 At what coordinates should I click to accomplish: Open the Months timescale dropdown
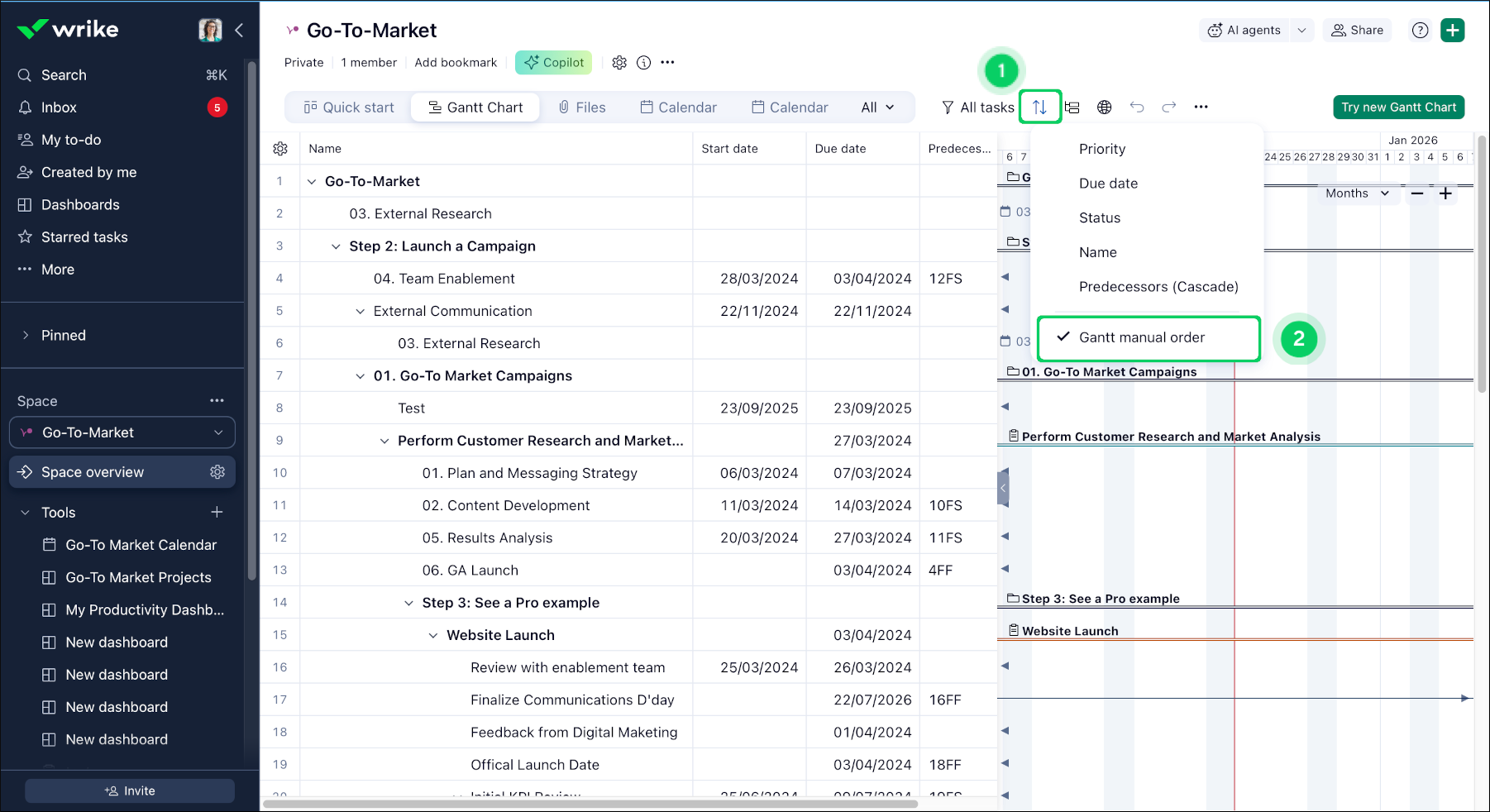point(1356,193)
